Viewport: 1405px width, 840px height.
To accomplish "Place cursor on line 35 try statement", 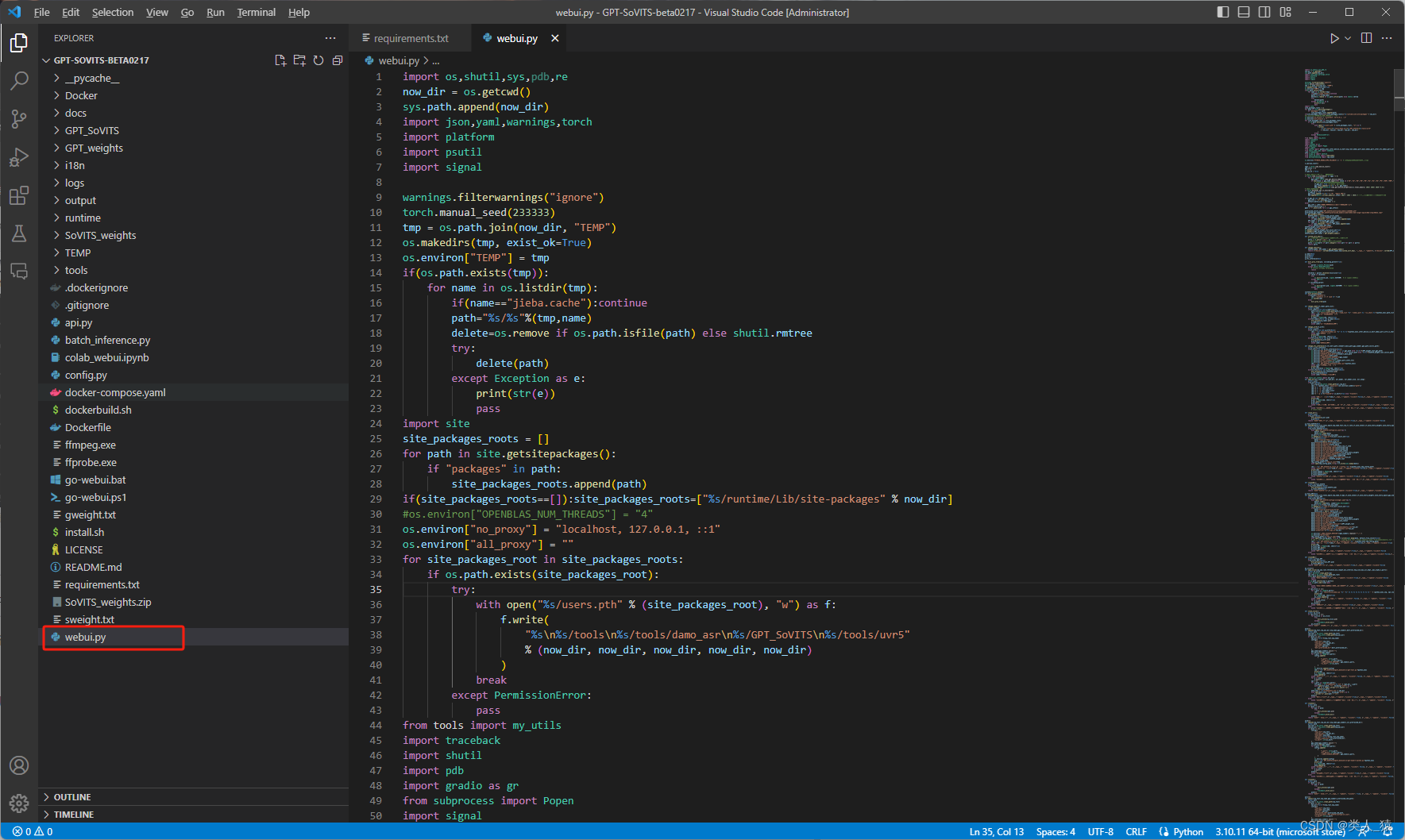I will pos(464,589).
